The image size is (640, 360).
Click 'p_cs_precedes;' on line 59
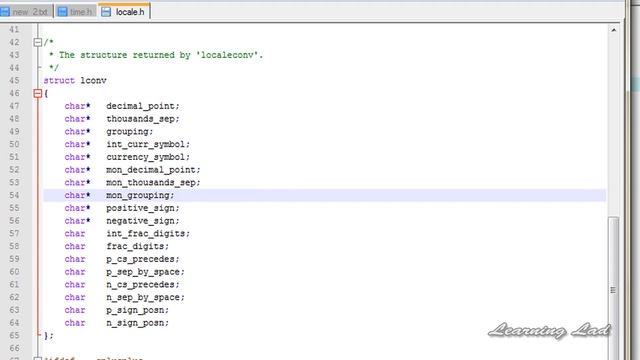click(x=143, y=259)
